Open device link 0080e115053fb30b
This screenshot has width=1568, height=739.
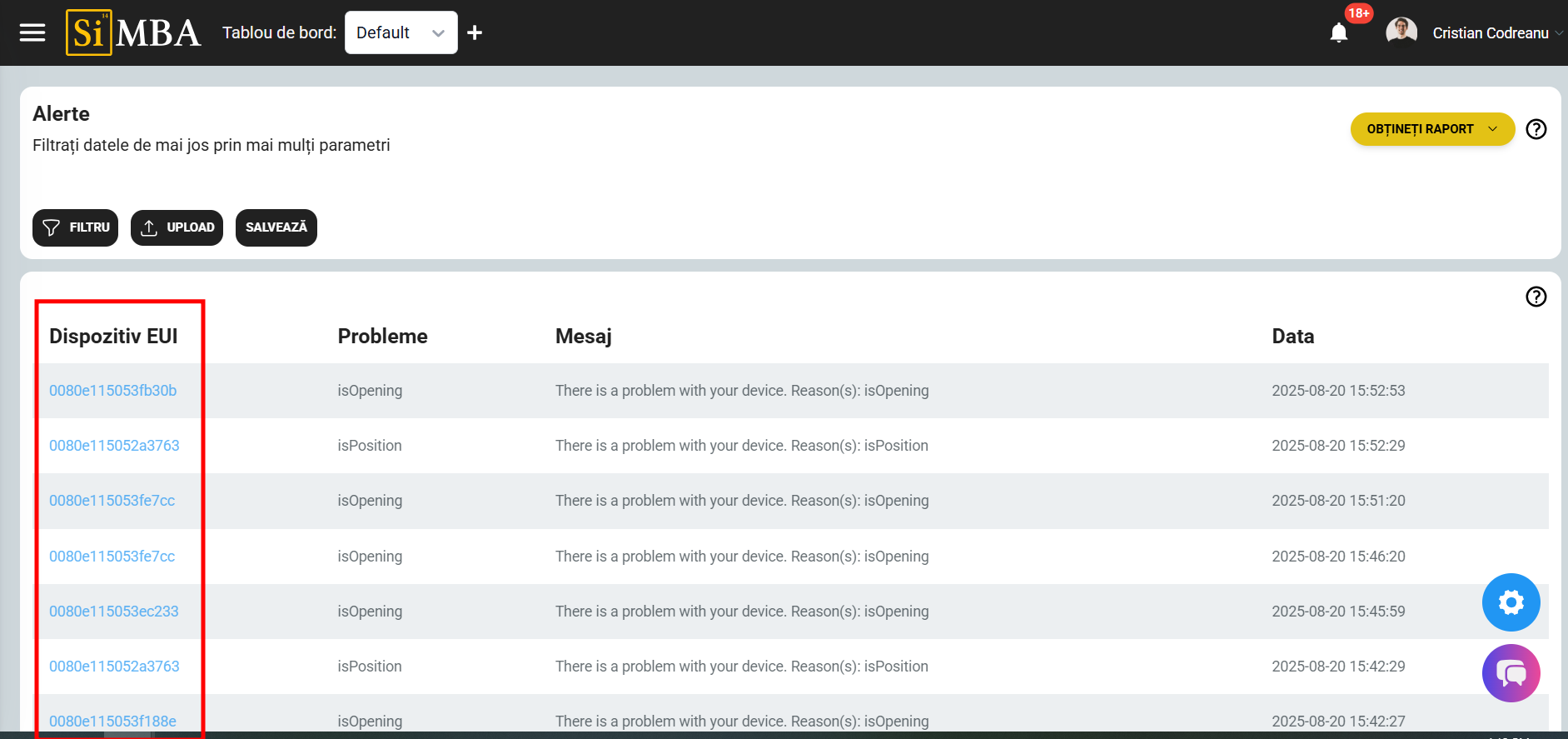(x=112, y=391)
